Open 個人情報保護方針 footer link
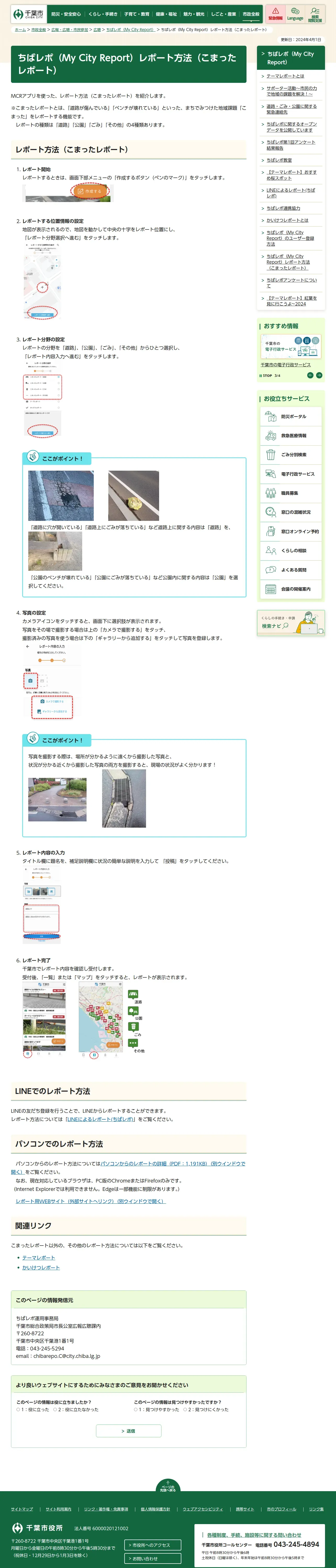336x1568 pixels. point(155,1509)
